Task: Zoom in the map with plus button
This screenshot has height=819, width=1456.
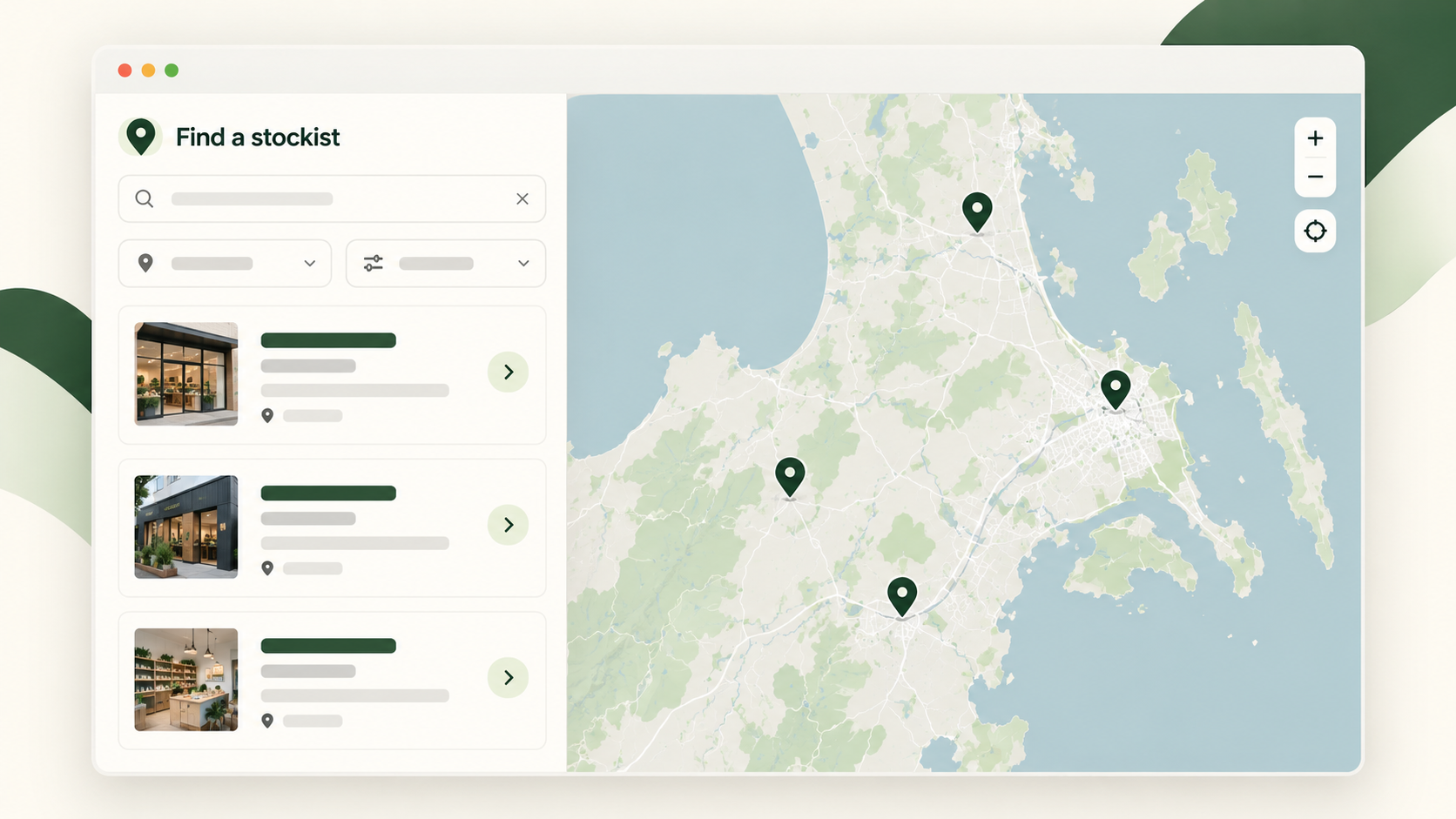Action: (1315, 138)
